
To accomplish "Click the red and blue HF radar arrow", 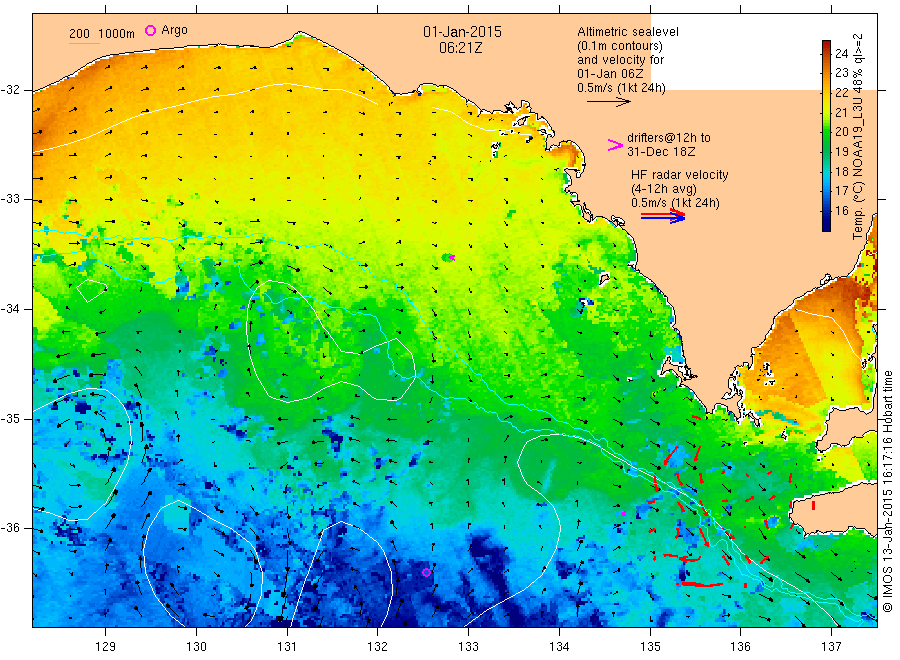I will (x=663, y=216).
